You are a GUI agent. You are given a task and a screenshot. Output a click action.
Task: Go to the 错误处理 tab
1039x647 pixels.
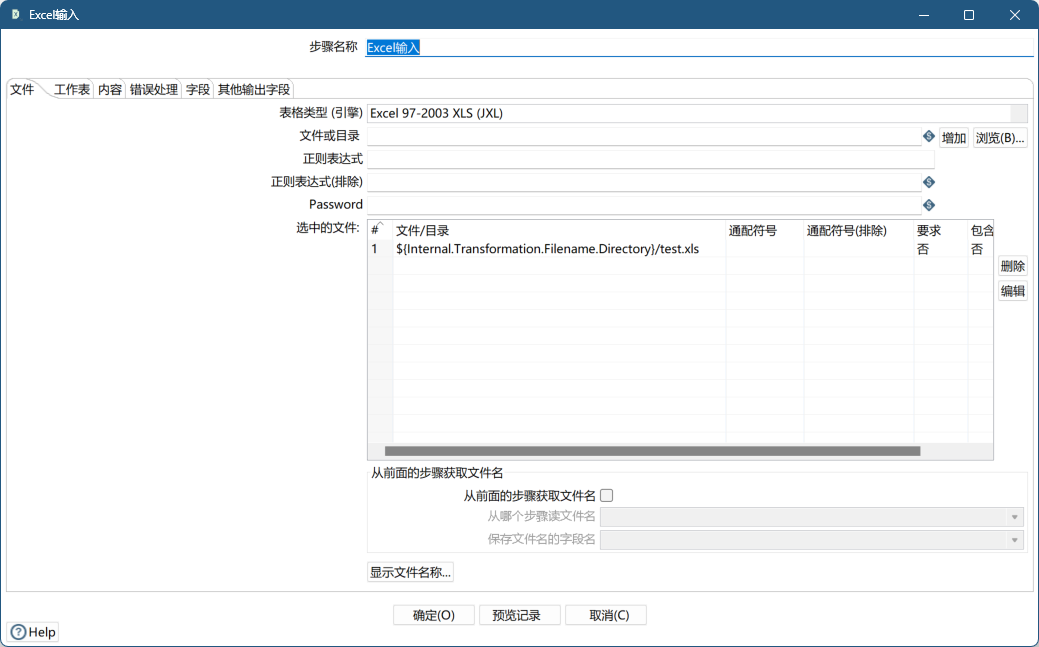point(153,90)
